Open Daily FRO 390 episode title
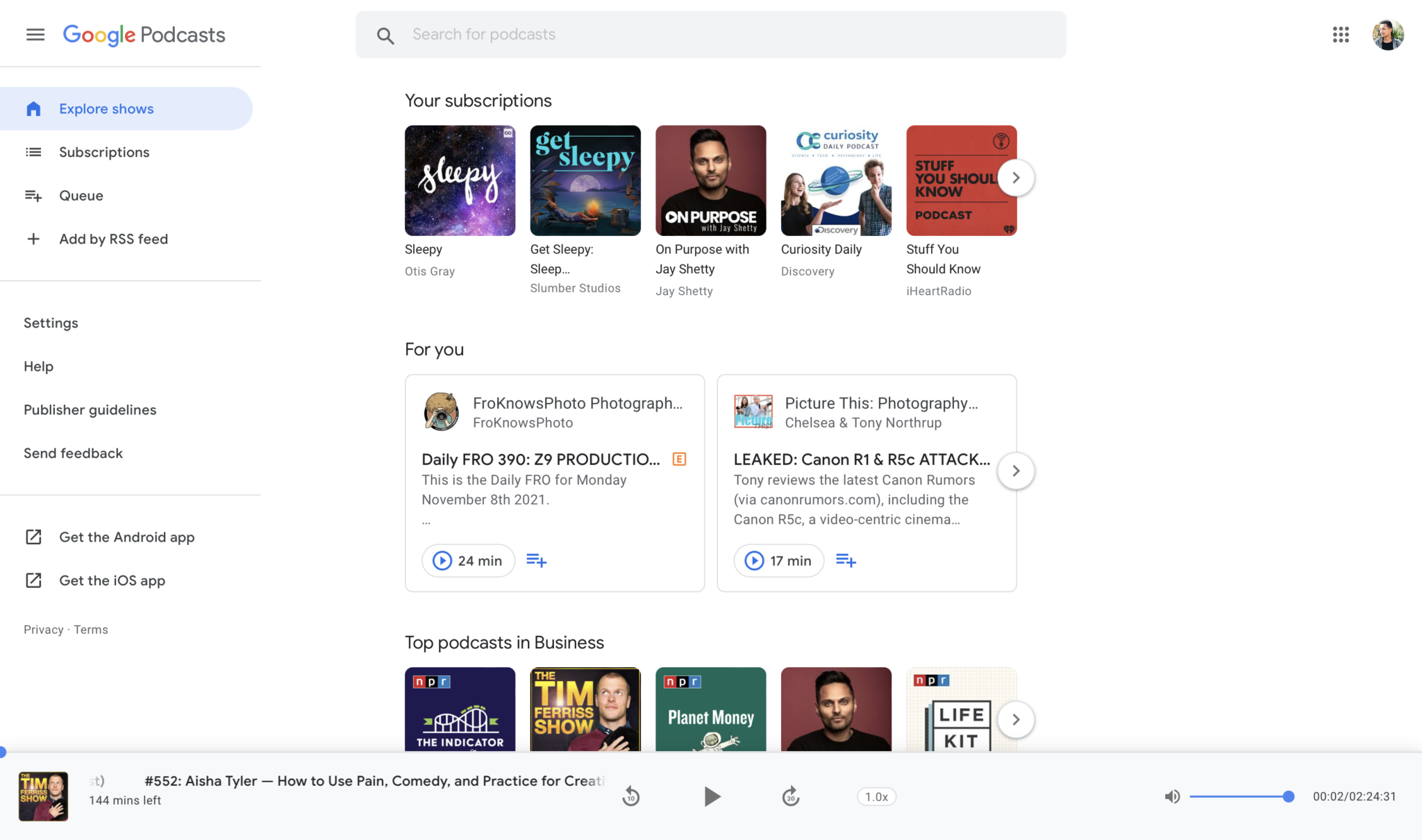Viewport: 1422px width, 840px height. click(x=541, y=459)
